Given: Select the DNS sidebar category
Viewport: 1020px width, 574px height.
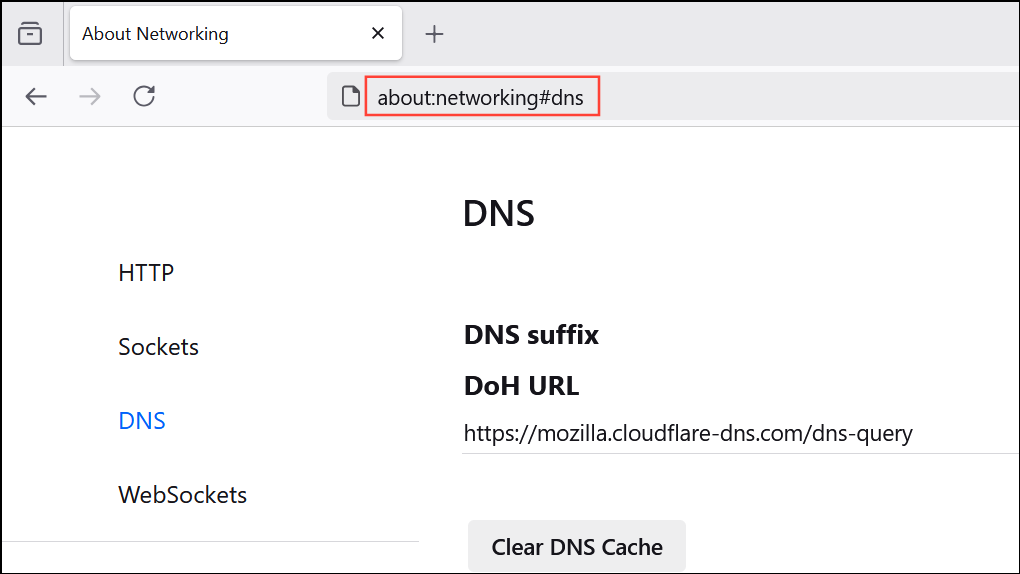Looking at the screenshot, I should point(142,421).
